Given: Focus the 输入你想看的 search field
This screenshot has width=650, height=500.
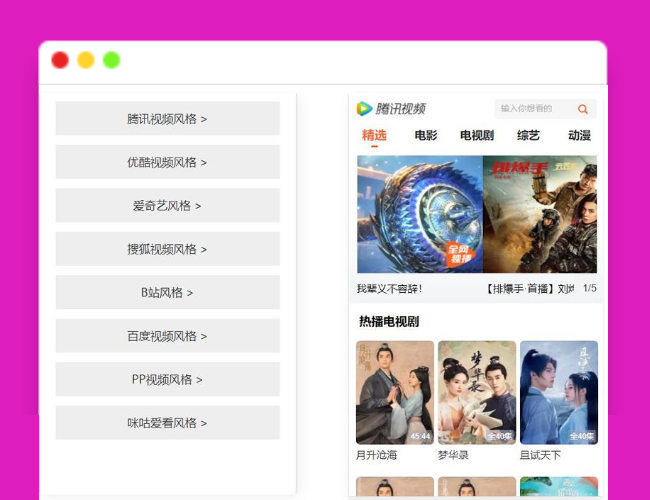Looking at the screenshot, I should (x=545, y=109).
